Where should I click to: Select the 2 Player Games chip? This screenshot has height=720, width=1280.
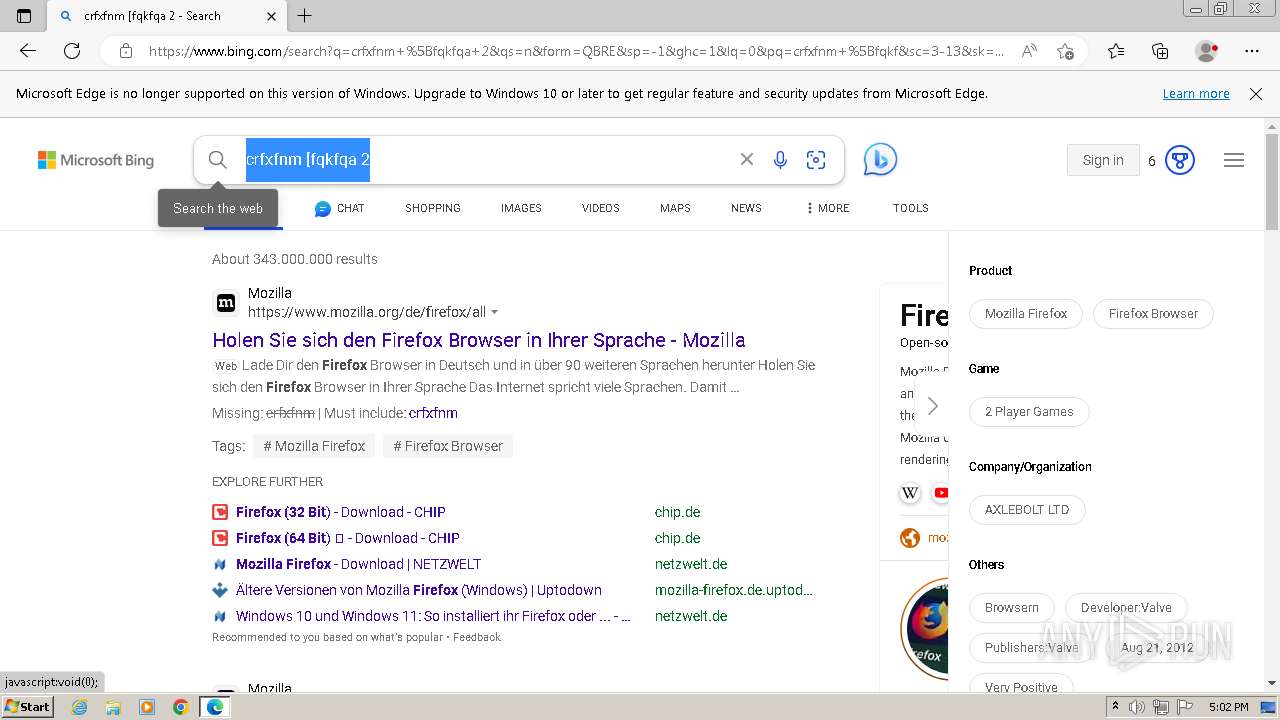click(x=1029, y=412)
